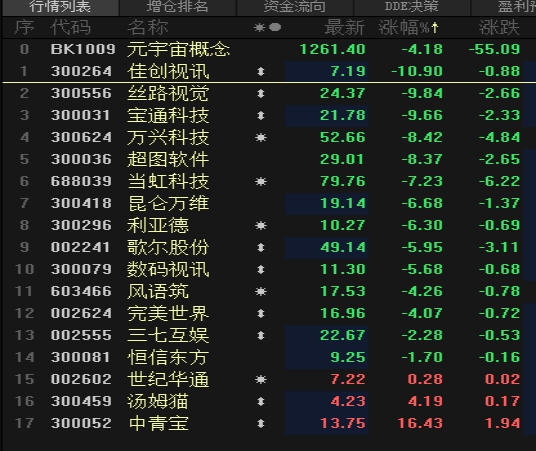Click the percent change 16.43
The width and height of the screenshot is (536, 451).
[420, 423]
